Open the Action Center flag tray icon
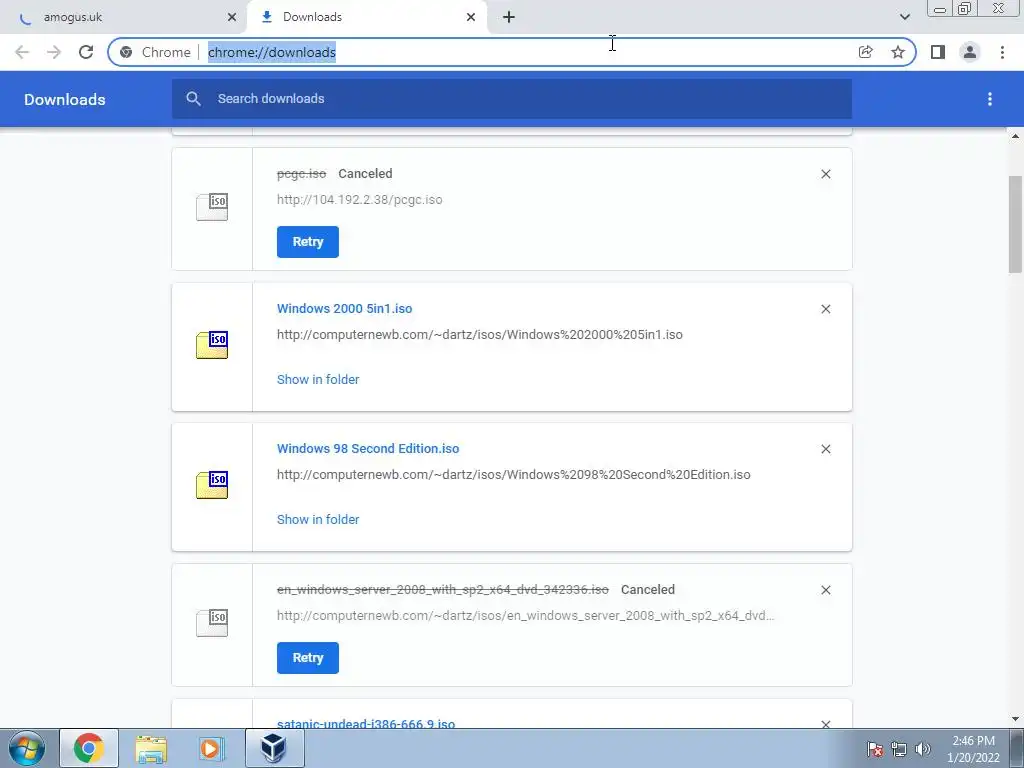The image size is (1024, 768). (874, 749)
